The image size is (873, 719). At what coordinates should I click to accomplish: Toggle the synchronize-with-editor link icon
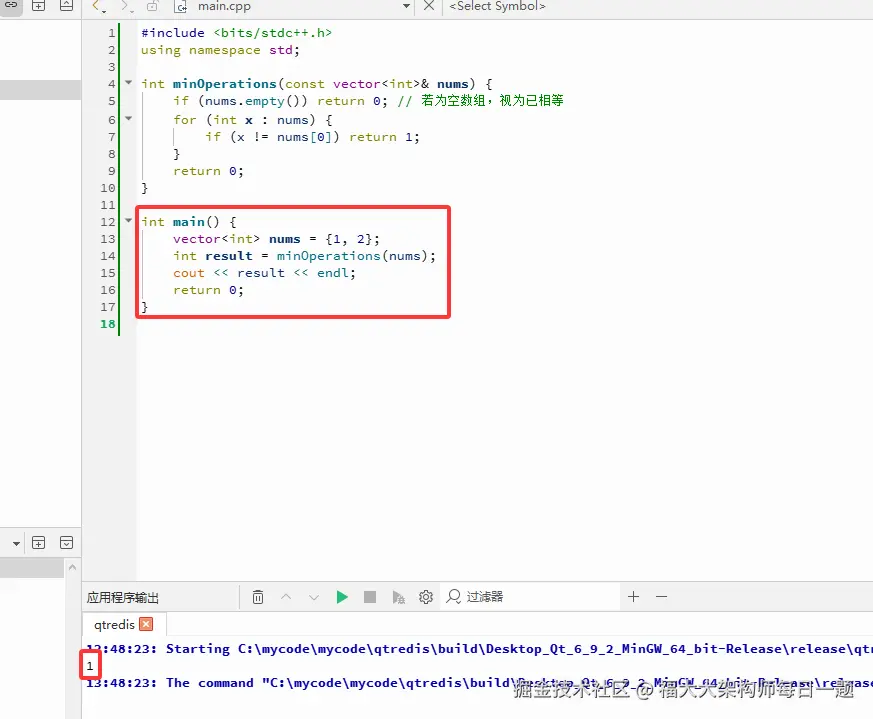click(11, 6)
